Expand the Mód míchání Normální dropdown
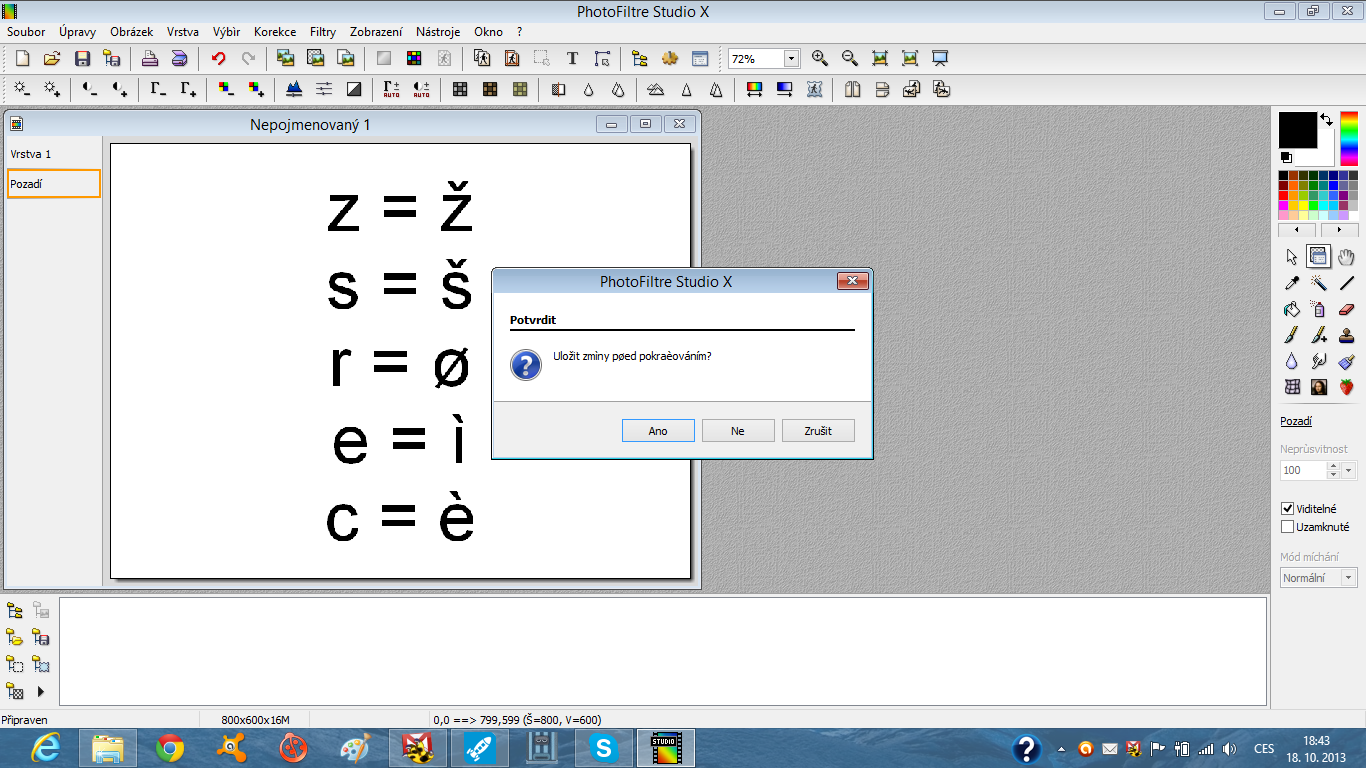The height and width of the screenshot is (768, 1366). (1348, 578)
